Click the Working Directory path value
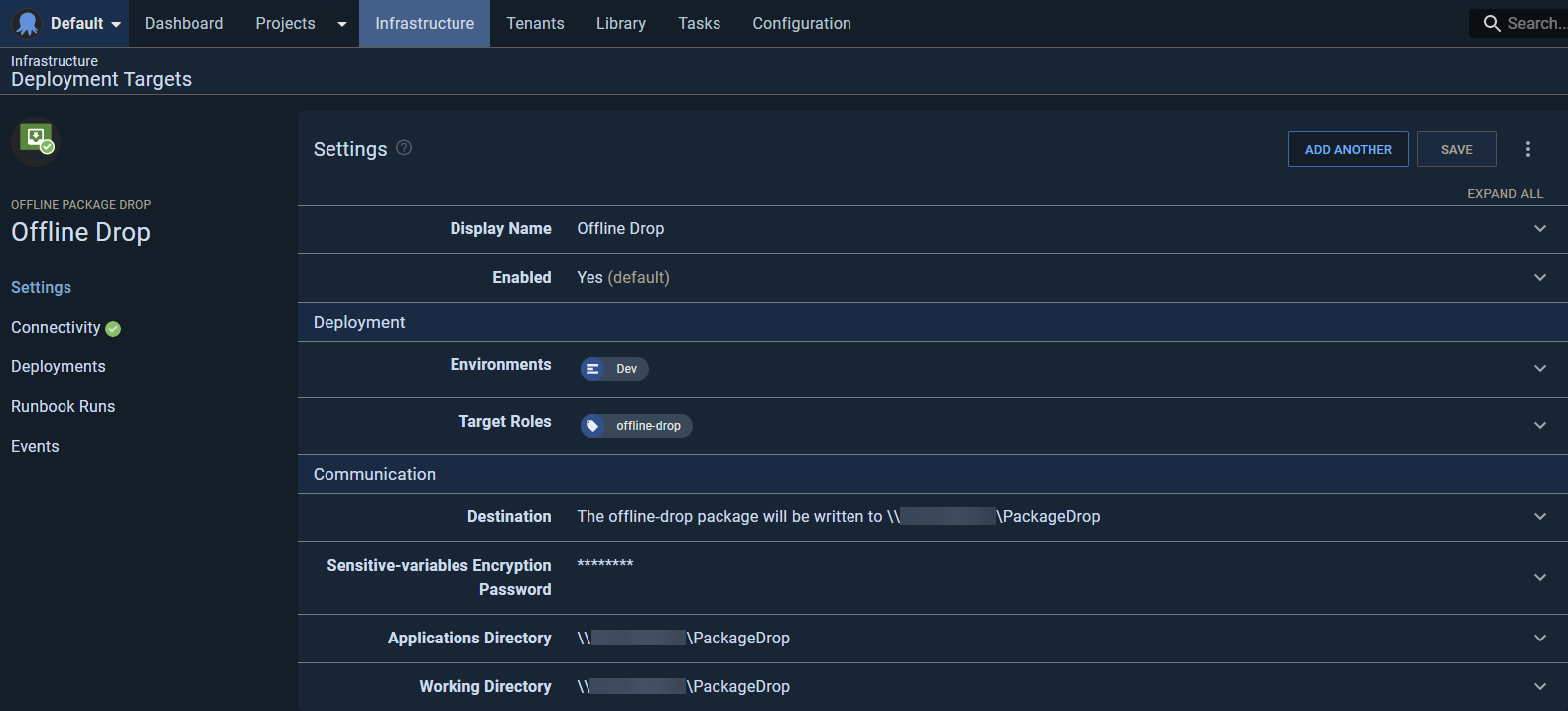This screenshot has width=1568, height=711. (x=684, y=686)
